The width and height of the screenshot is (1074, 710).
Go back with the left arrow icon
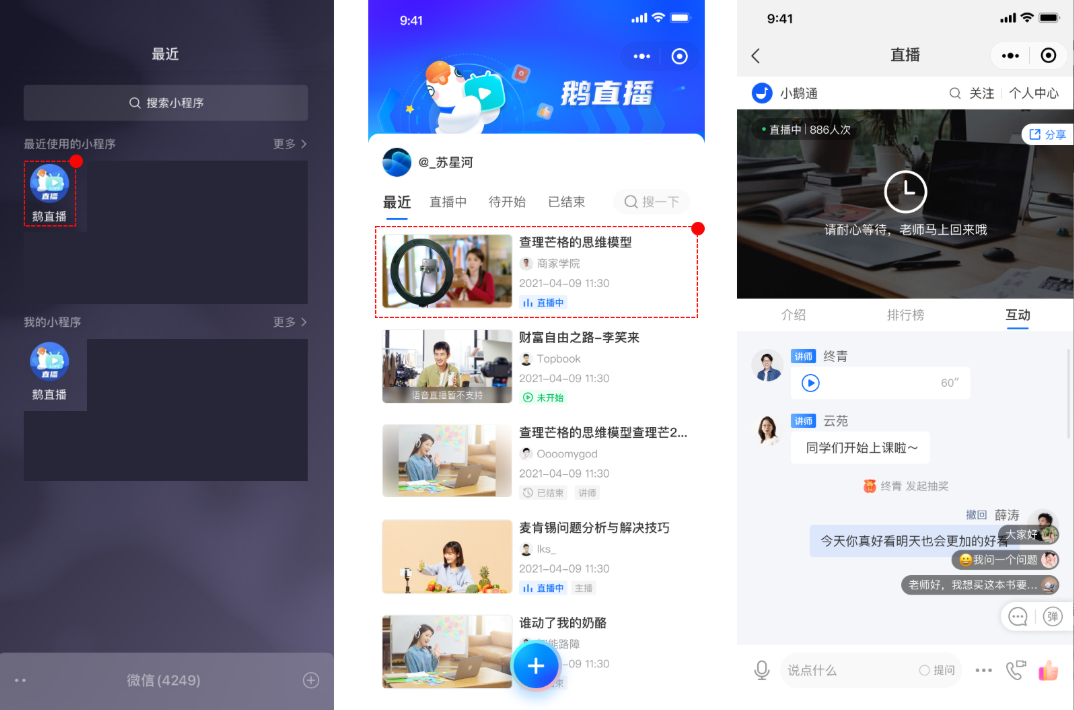coord(755,56)
